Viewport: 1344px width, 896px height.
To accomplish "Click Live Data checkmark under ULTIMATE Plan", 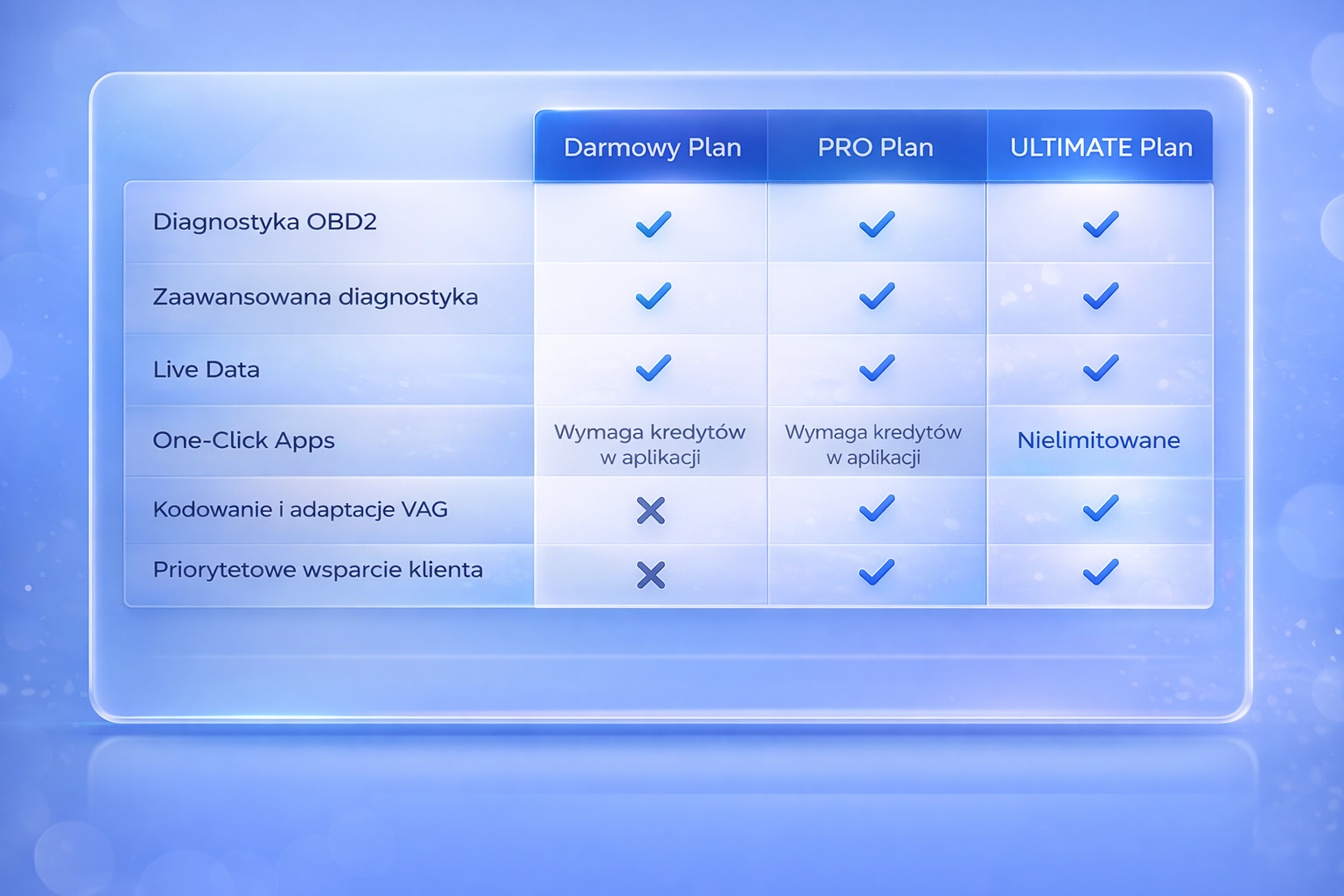I will 1100,367.
